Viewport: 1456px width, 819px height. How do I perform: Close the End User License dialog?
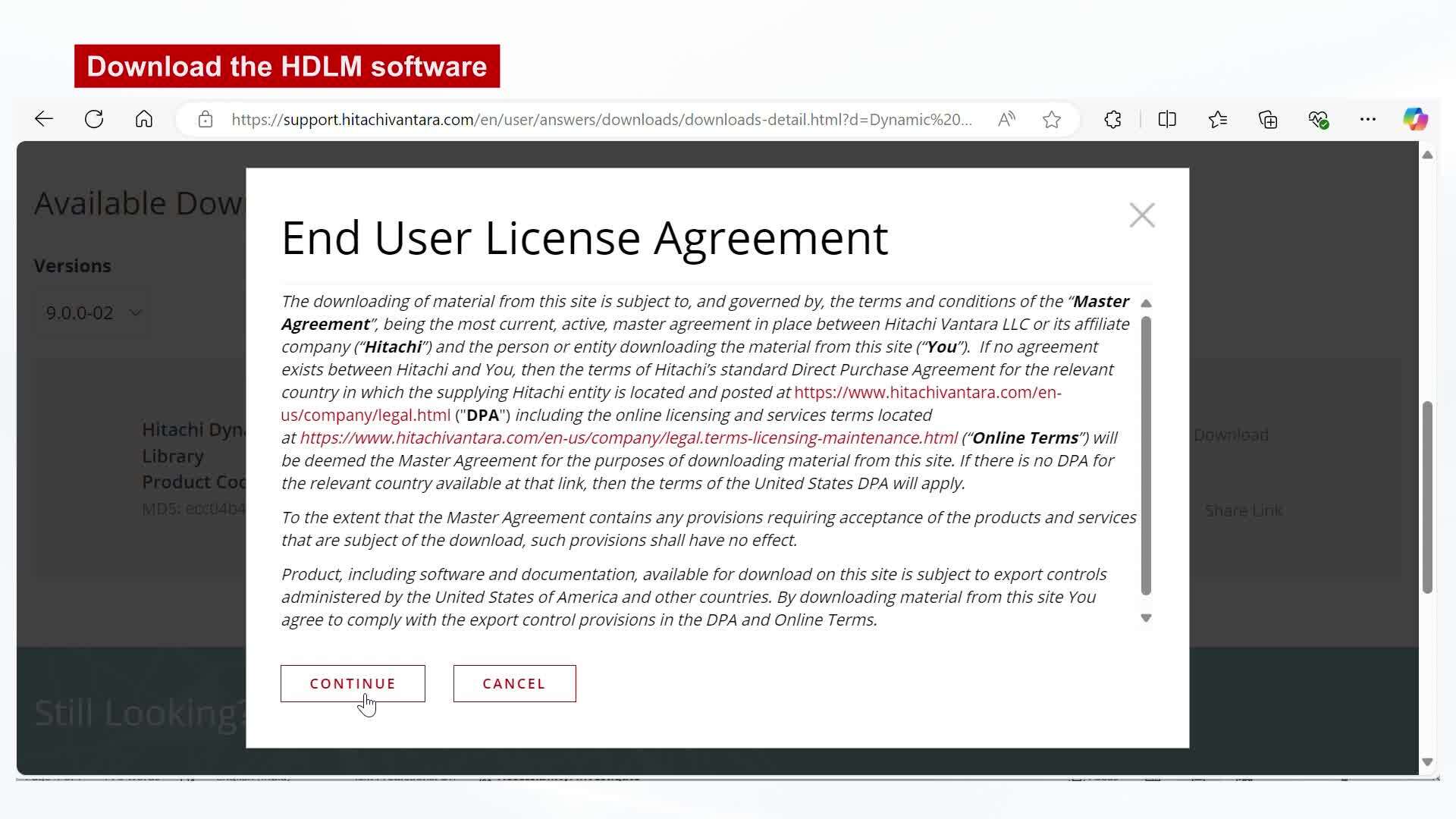point(1141,215)
